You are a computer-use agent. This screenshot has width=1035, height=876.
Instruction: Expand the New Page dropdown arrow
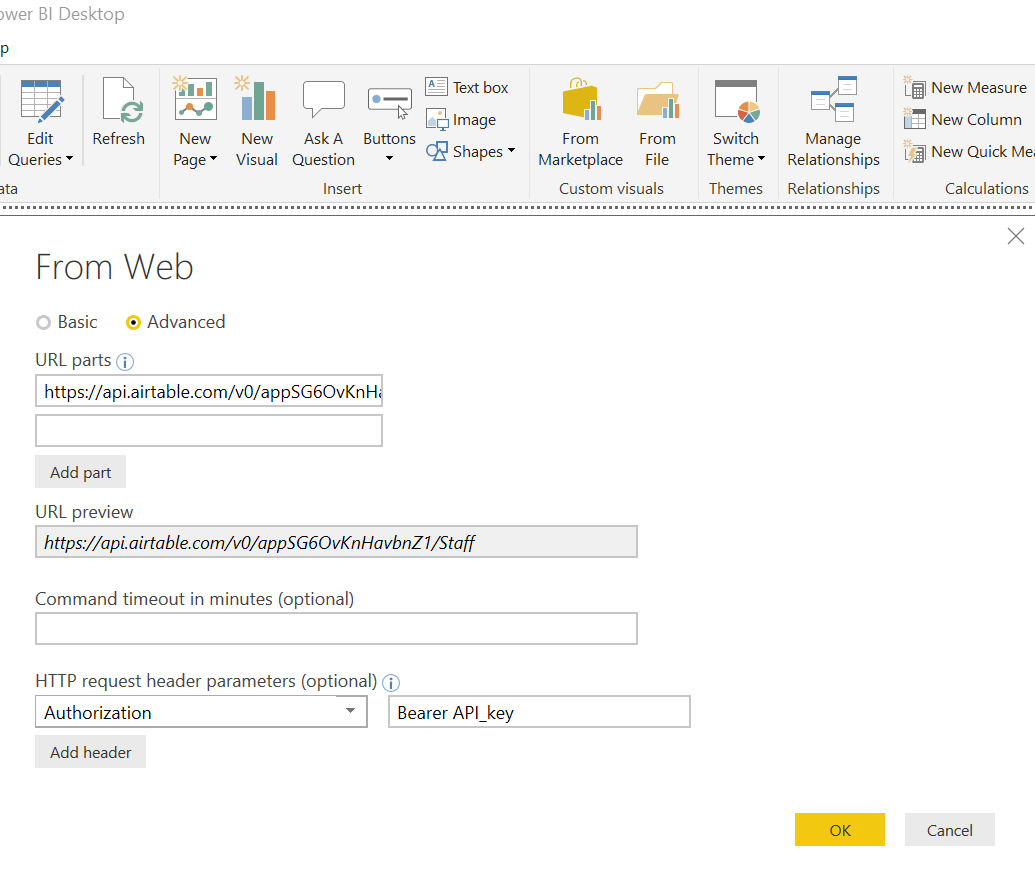coord(213,159)
